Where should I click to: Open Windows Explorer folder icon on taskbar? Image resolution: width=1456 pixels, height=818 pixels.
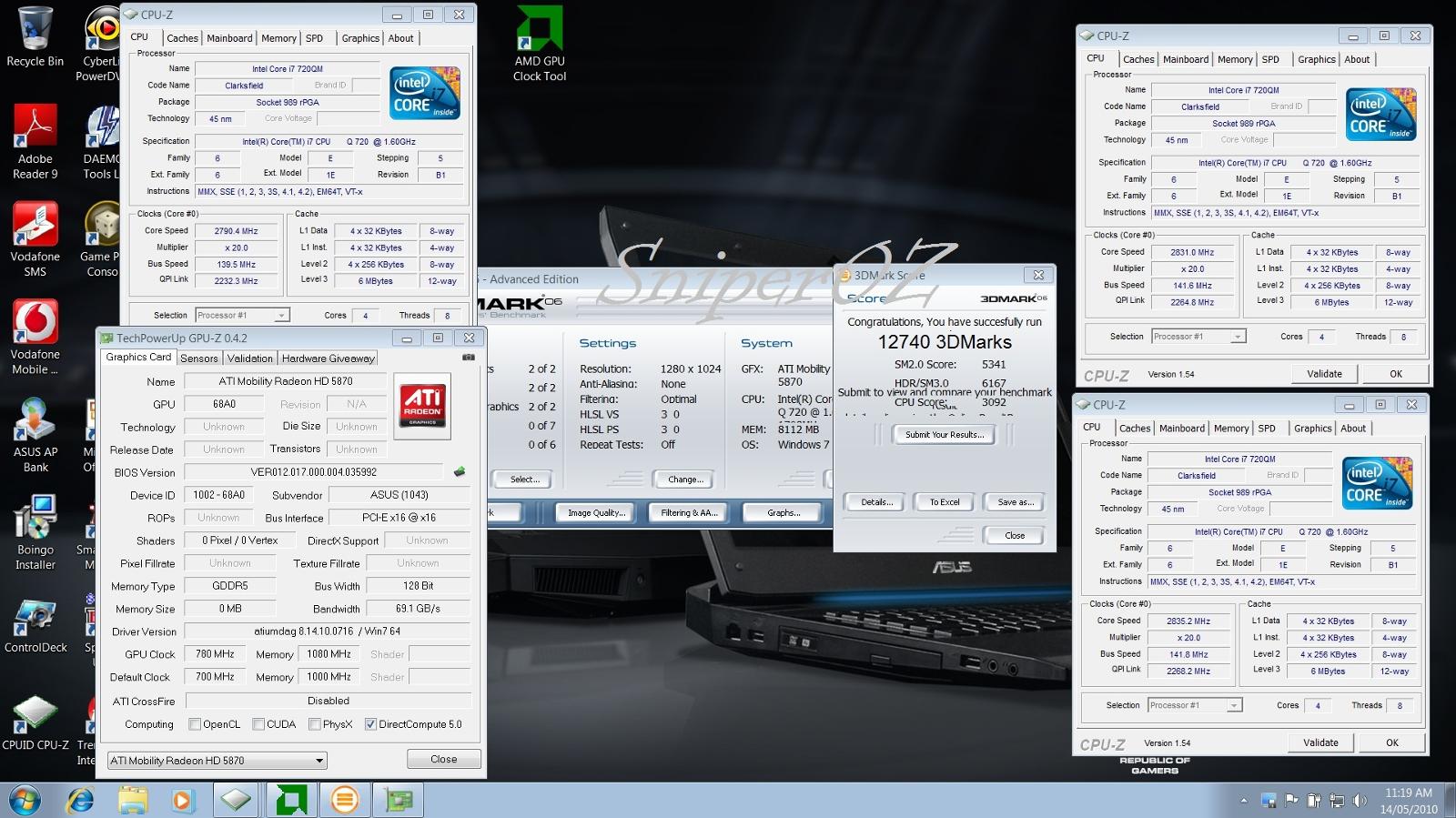coord(133,801)
